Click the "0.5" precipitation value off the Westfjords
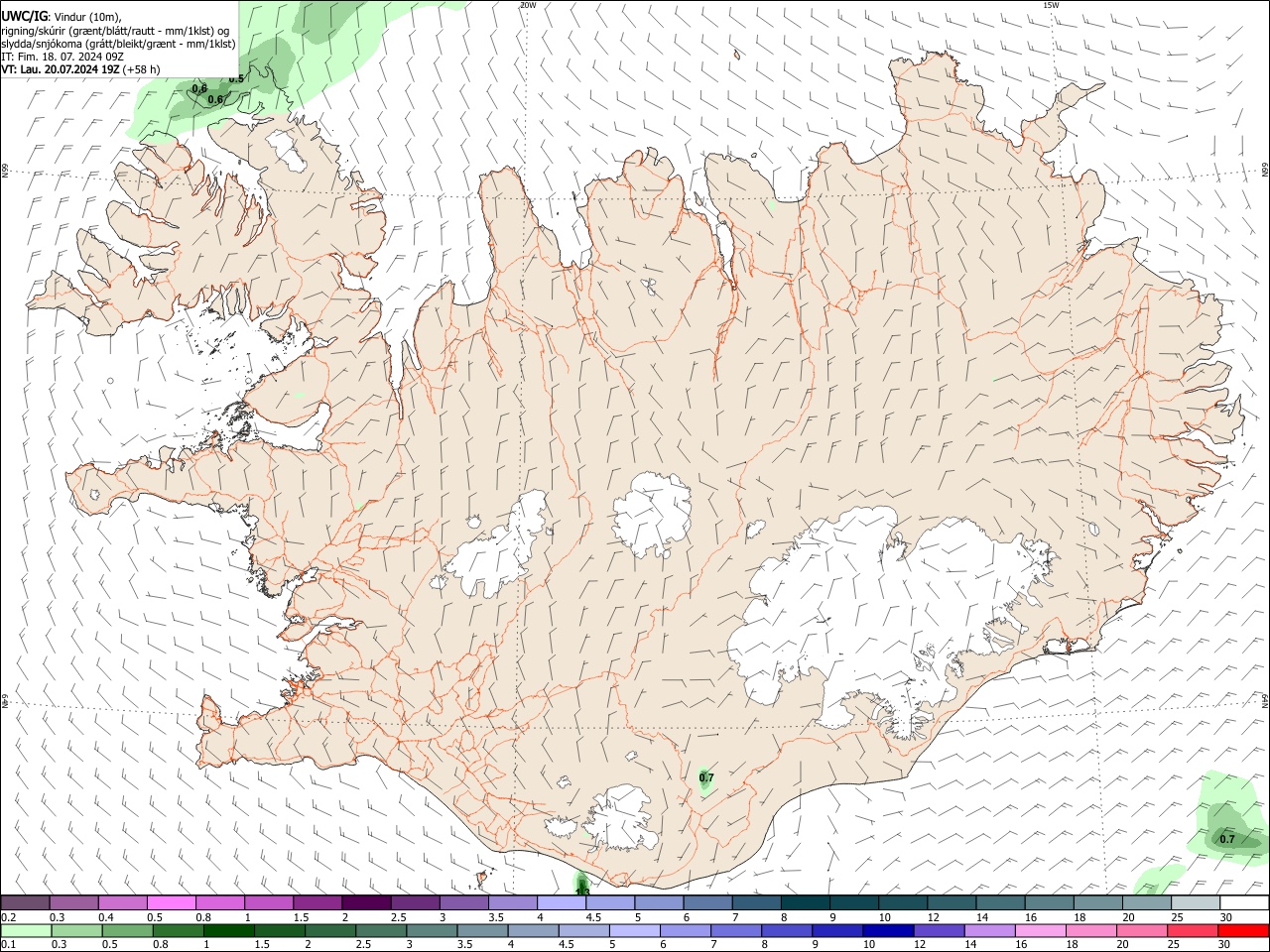Image resolution: width=1270 pixels, height=952 pixels. point(236,78)
